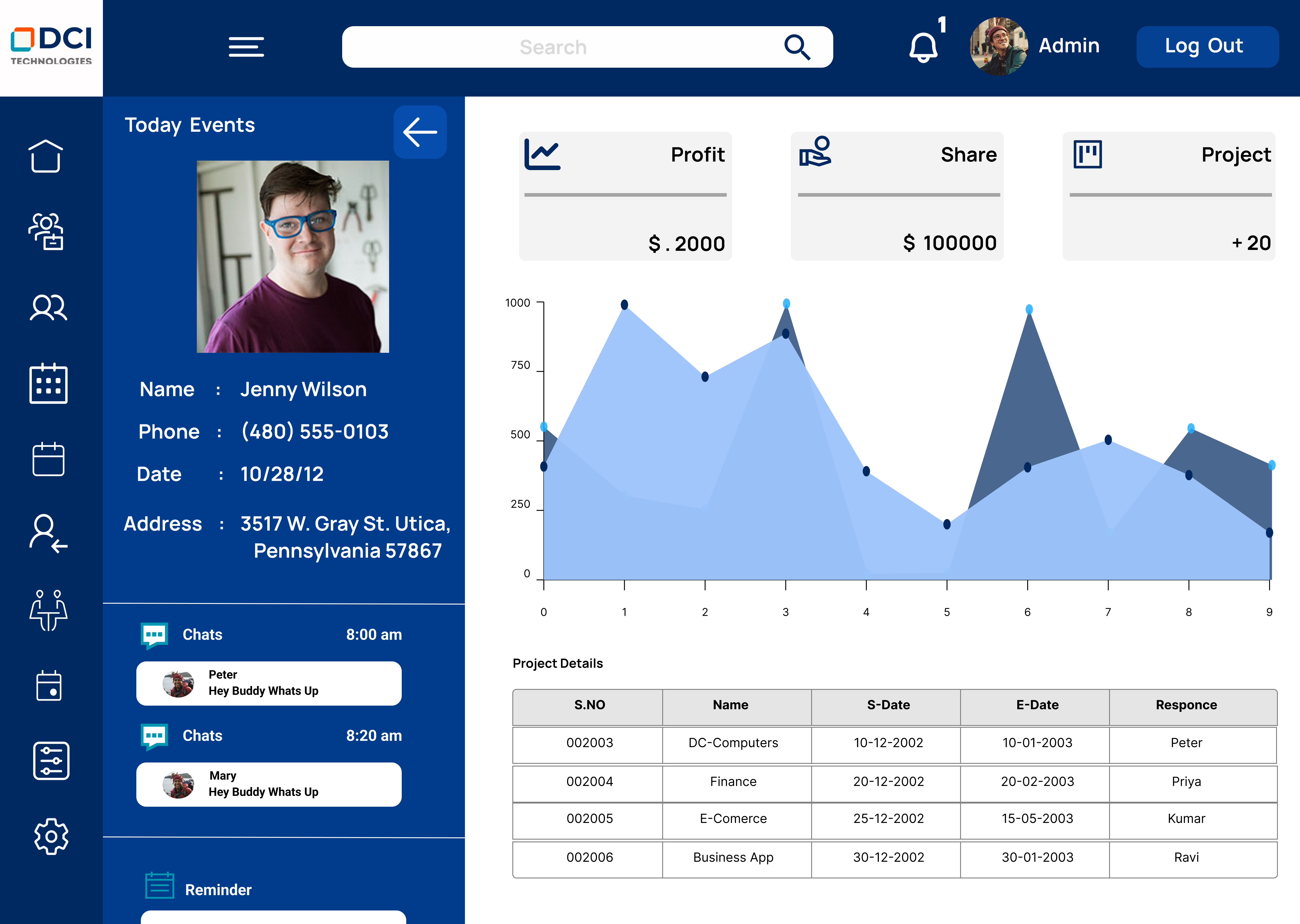Open the contacts (two-person) sidebar icon
Viewport: 1300px width, 924px height.
[x=48, y=307]
